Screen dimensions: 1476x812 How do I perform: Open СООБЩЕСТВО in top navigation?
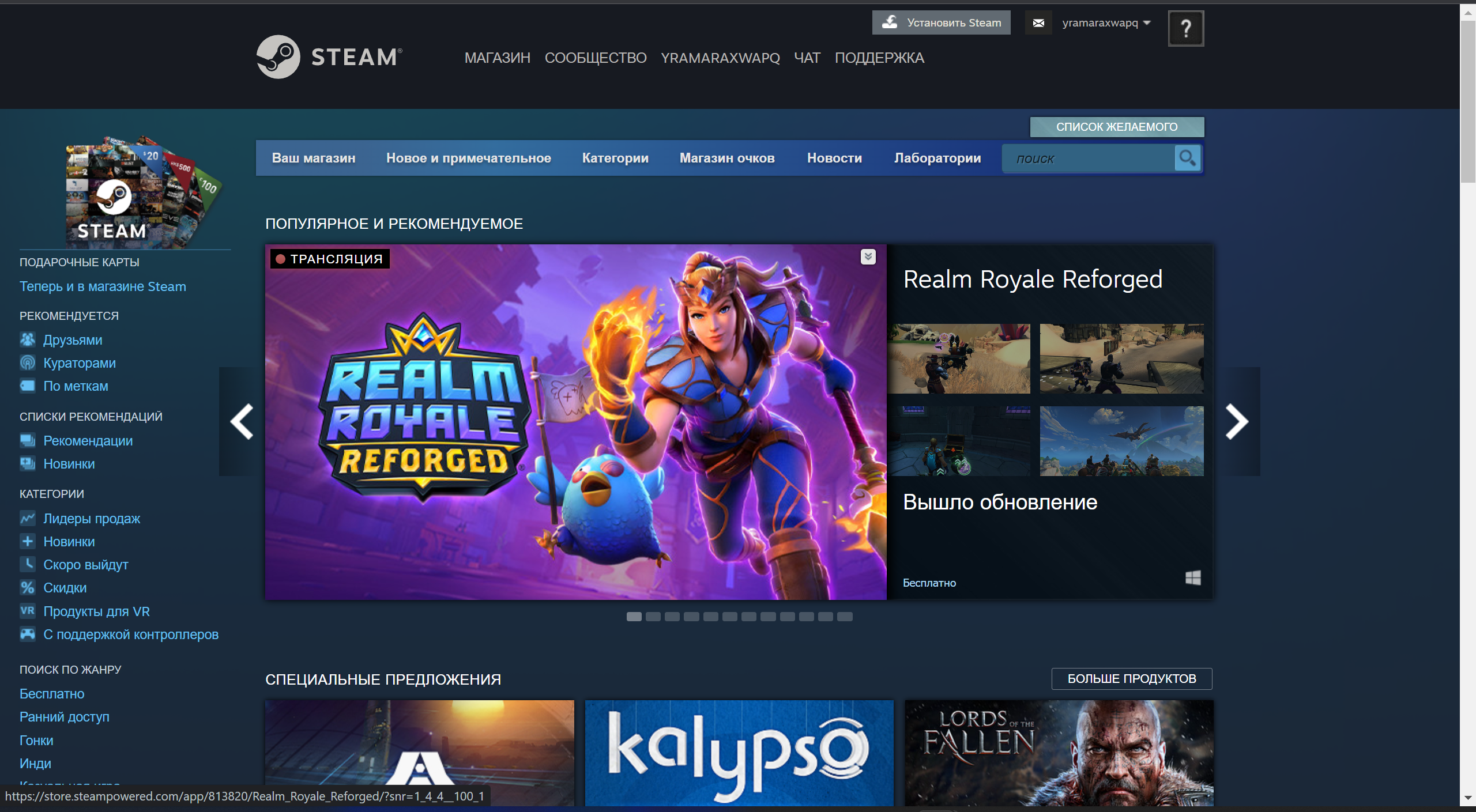[596, 58]
